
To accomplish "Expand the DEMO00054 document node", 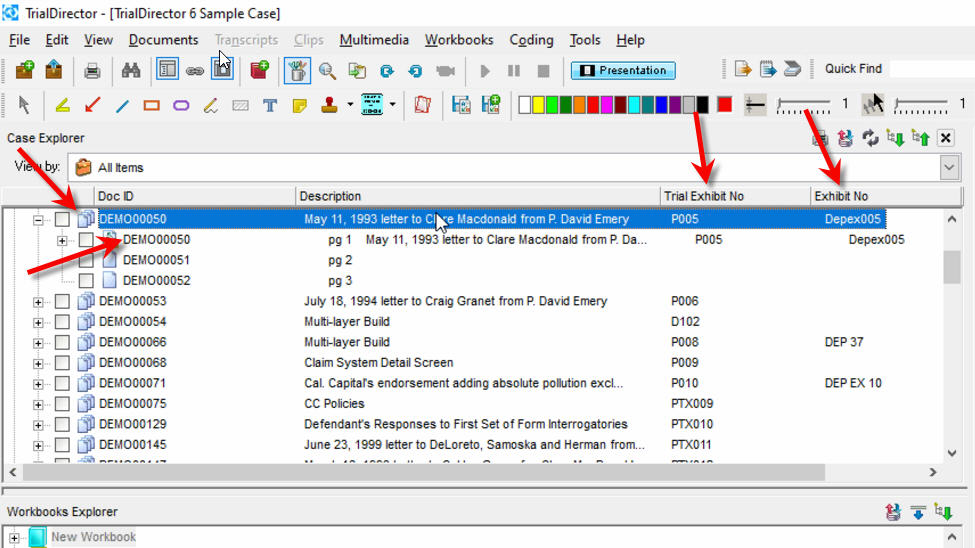I will (x=39, y=323).
